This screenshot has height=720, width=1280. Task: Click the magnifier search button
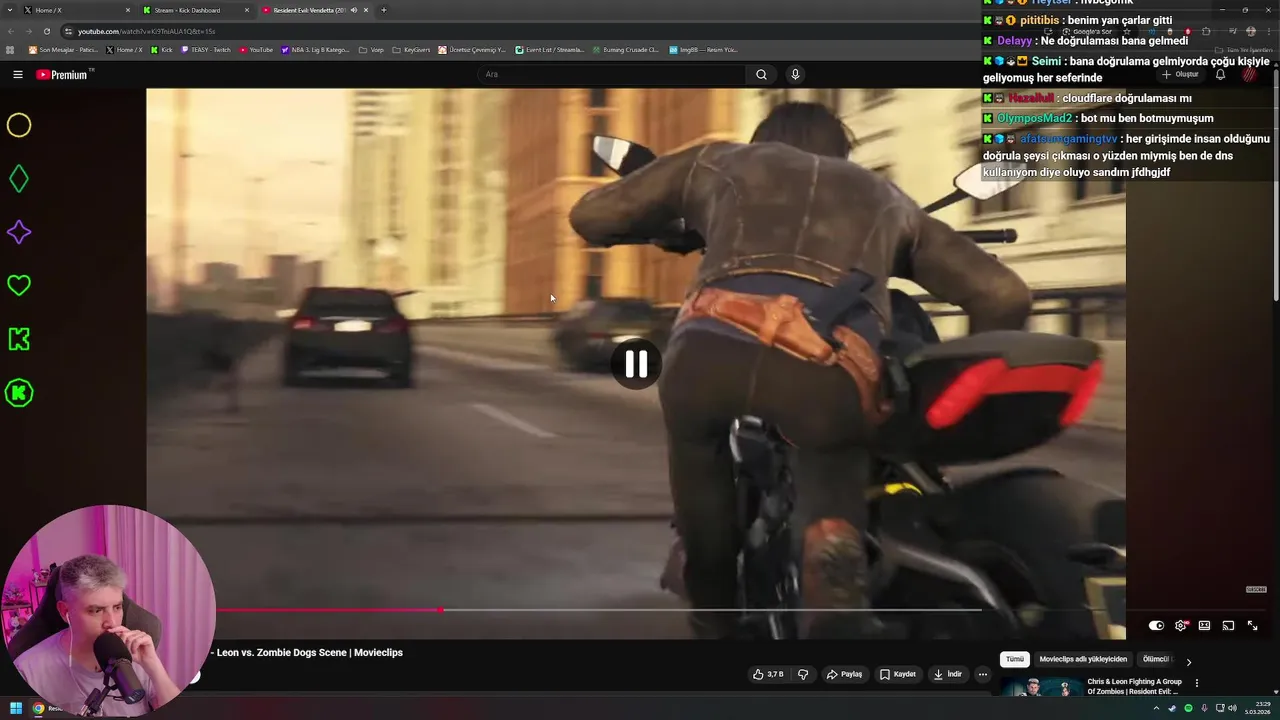tap(761, 74)
